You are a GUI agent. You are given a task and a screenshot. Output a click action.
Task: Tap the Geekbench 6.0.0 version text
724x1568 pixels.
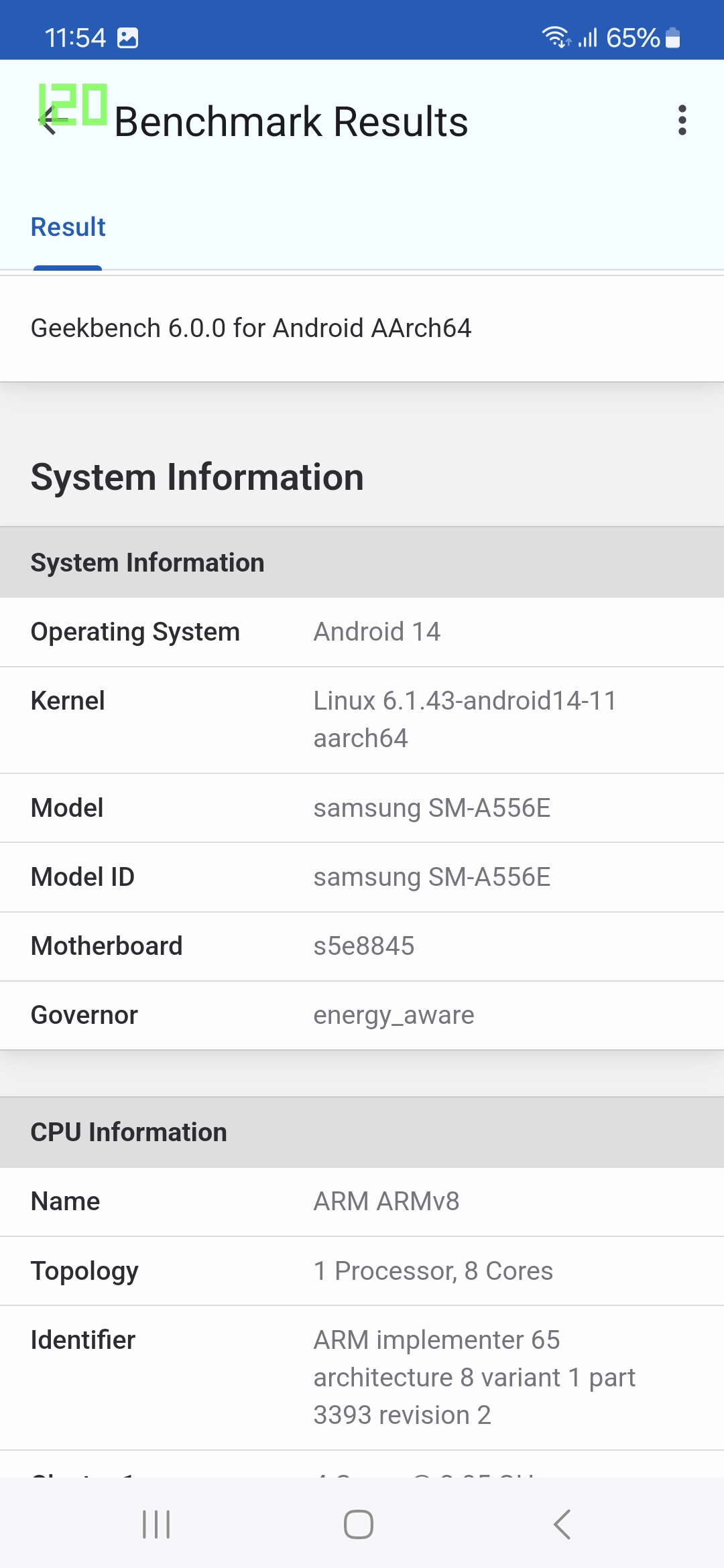251,328
